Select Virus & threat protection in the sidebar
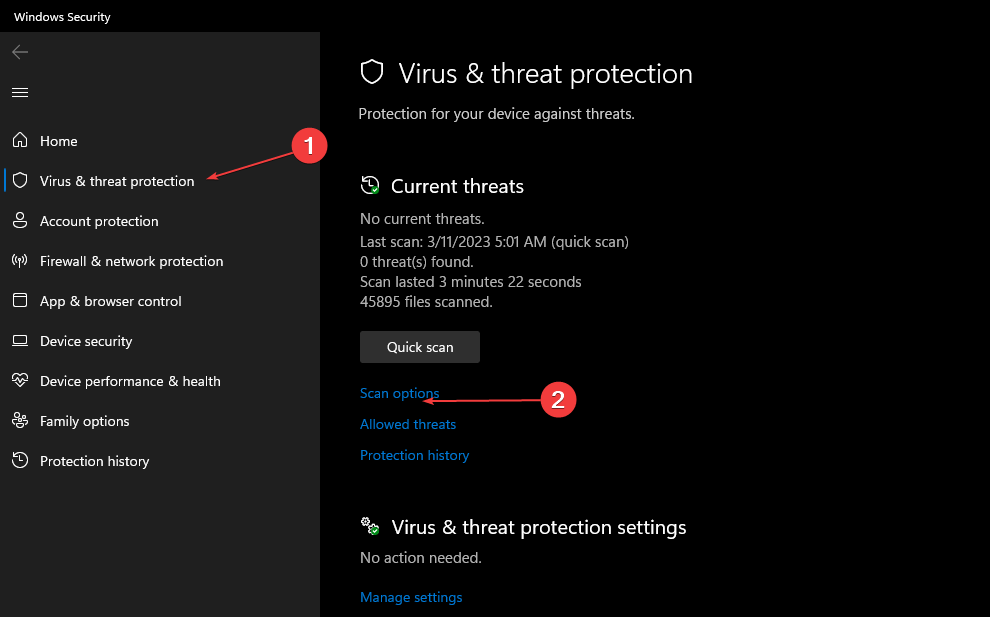 (x=117, y=181)
